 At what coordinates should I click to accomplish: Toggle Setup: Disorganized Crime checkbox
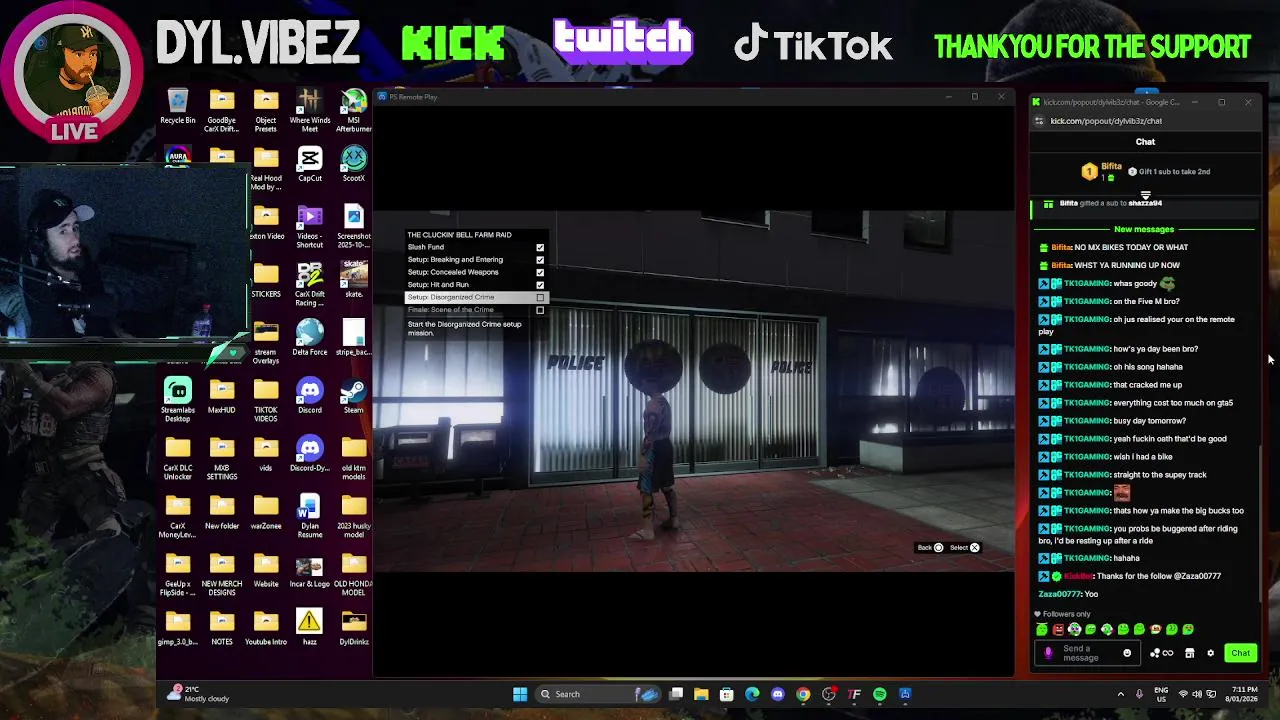pos(540,297)
